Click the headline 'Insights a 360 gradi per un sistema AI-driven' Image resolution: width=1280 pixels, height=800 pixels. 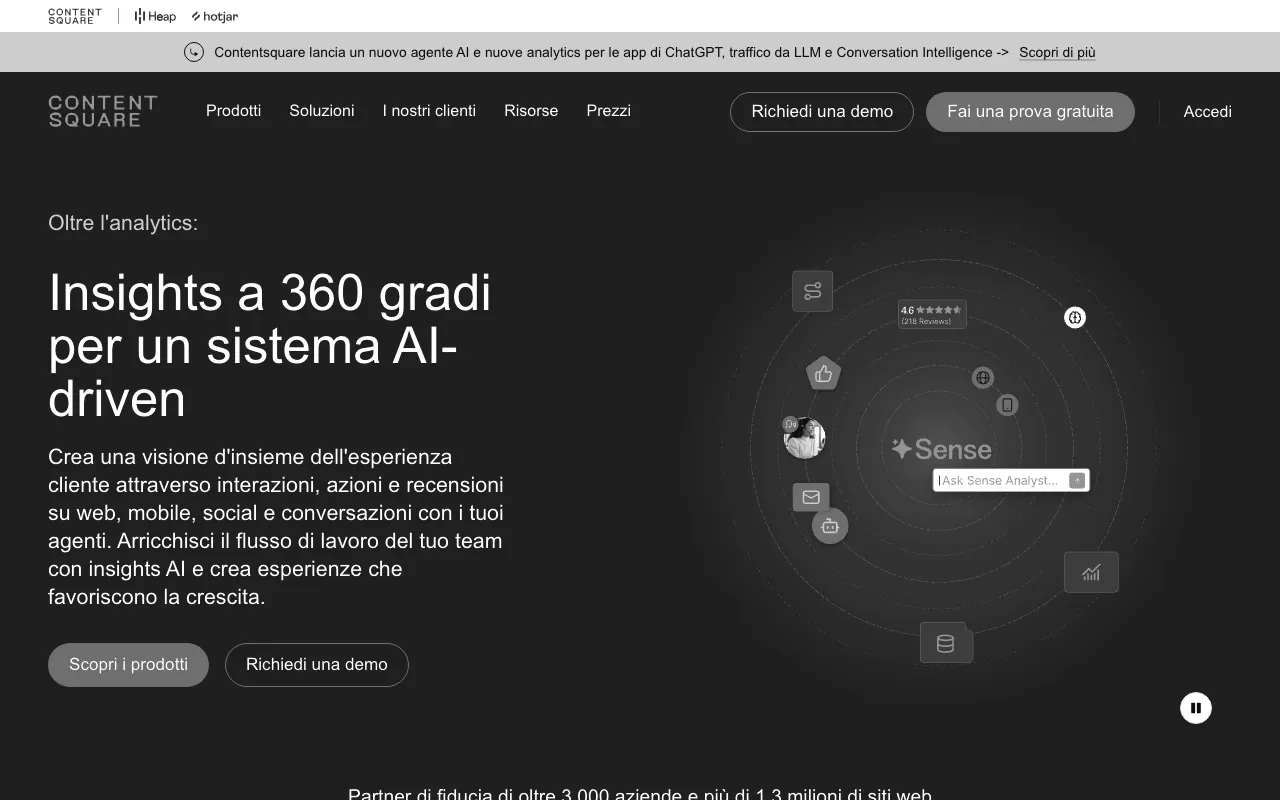(270, 345)
